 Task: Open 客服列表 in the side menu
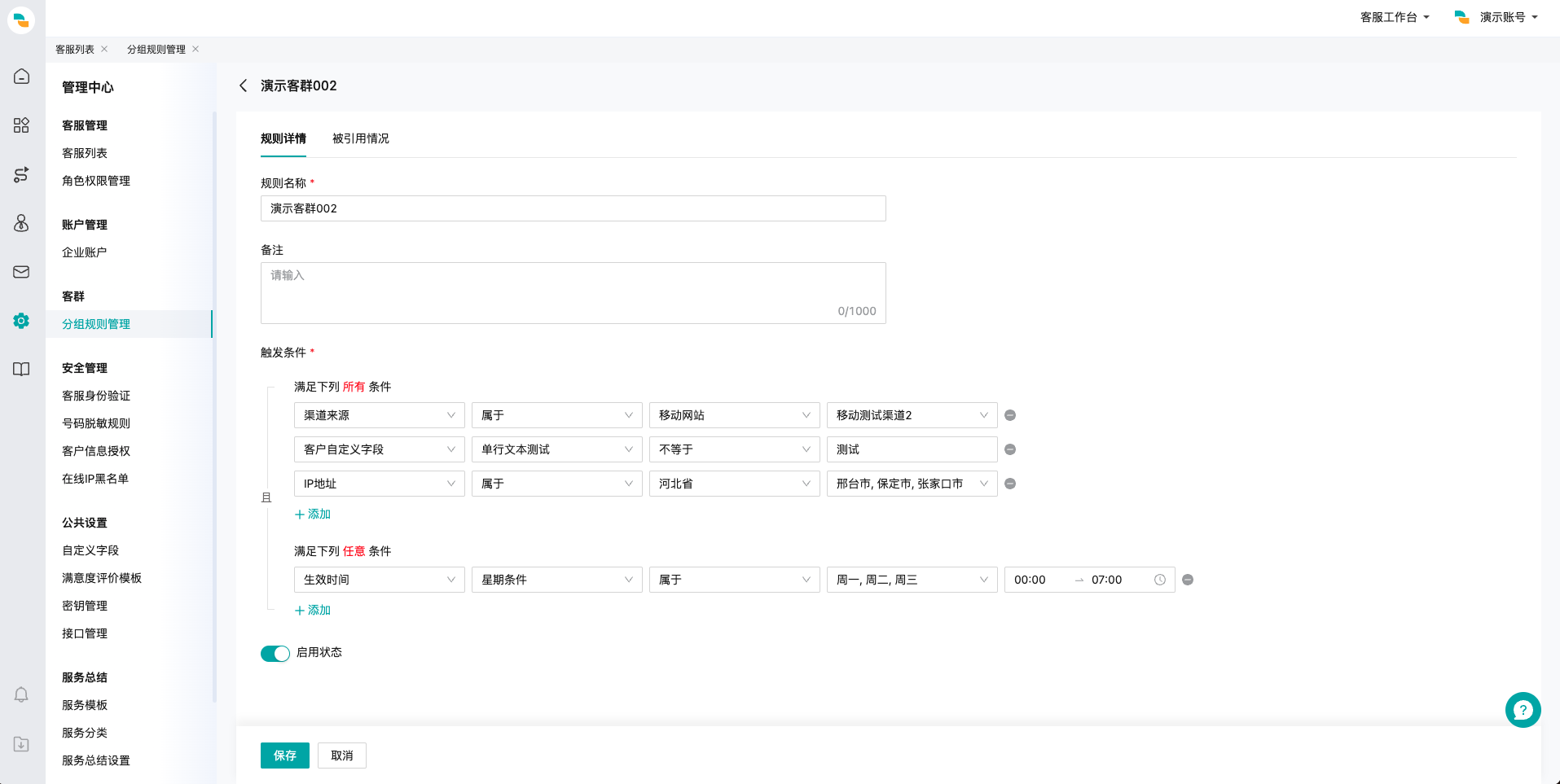(85, 153)
